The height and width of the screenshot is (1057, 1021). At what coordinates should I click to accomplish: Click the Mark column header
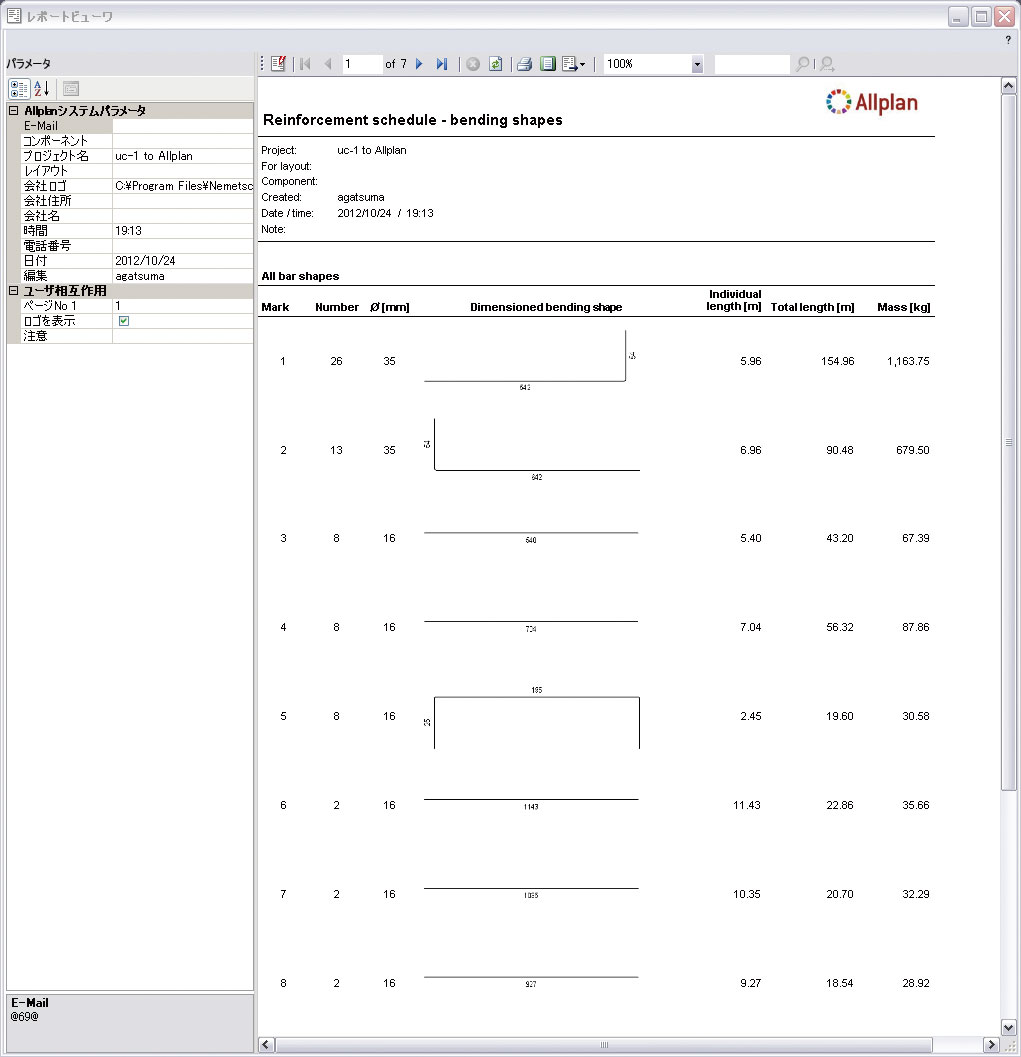click(x=275, y=307)
